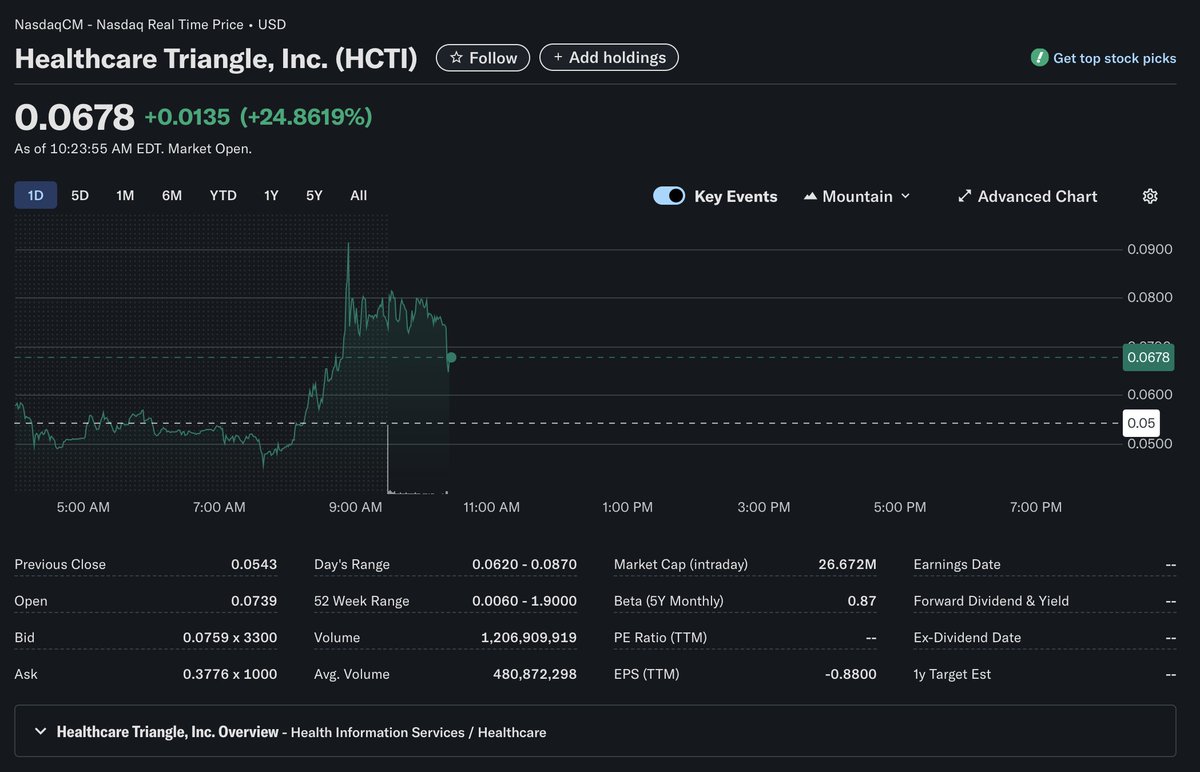Image resolution: width=1200 pixels, height=772 pixels.
Task: Click the Day's Range value 0.0620 - 0.0870
Action: point(524,564)
